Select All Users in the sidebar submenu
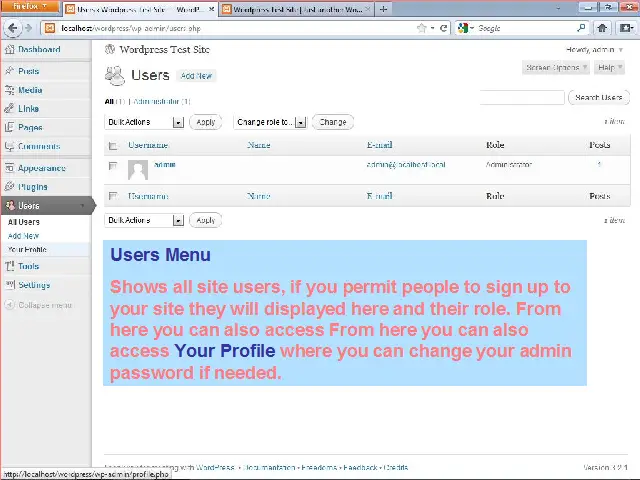640x480 pixels. (x=24, y=222)
